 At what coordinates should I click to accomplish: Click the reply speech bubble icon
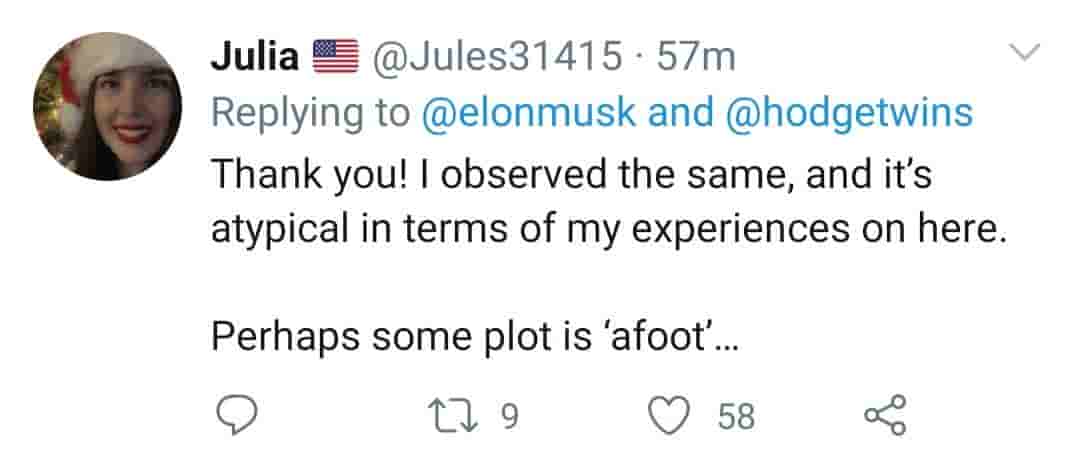pyautogui.click(x=238, y=415)
